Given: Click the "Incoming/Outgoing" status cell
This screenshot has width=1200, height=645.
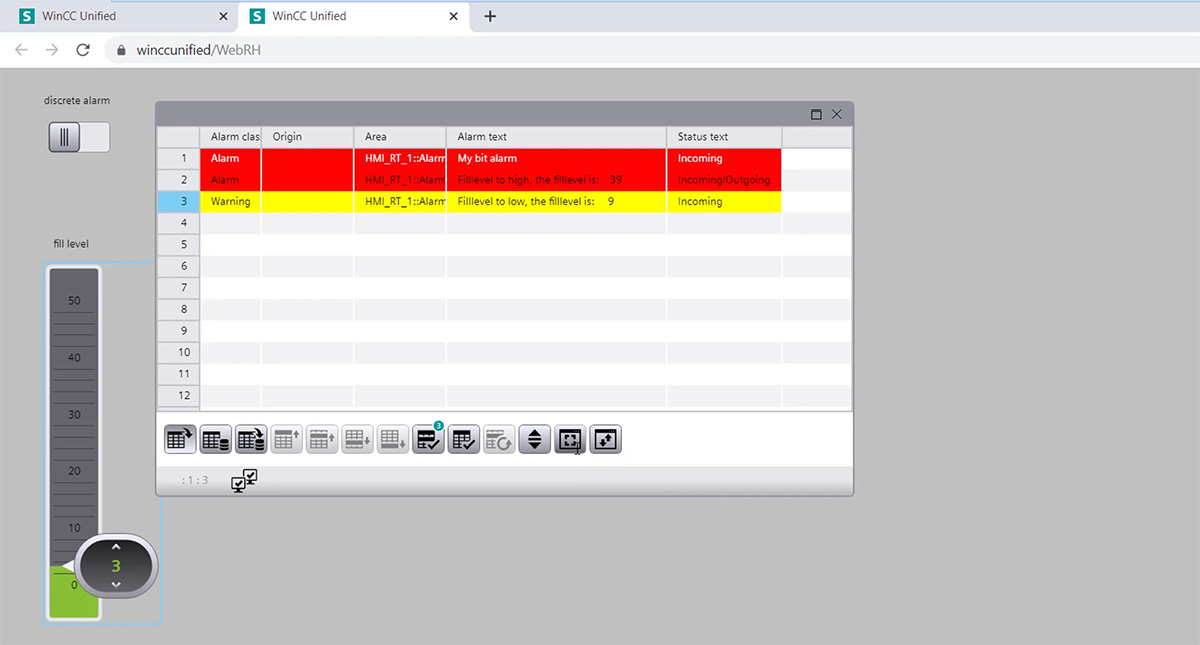Looking at the screenshot, I should click(x=724, y=180).
